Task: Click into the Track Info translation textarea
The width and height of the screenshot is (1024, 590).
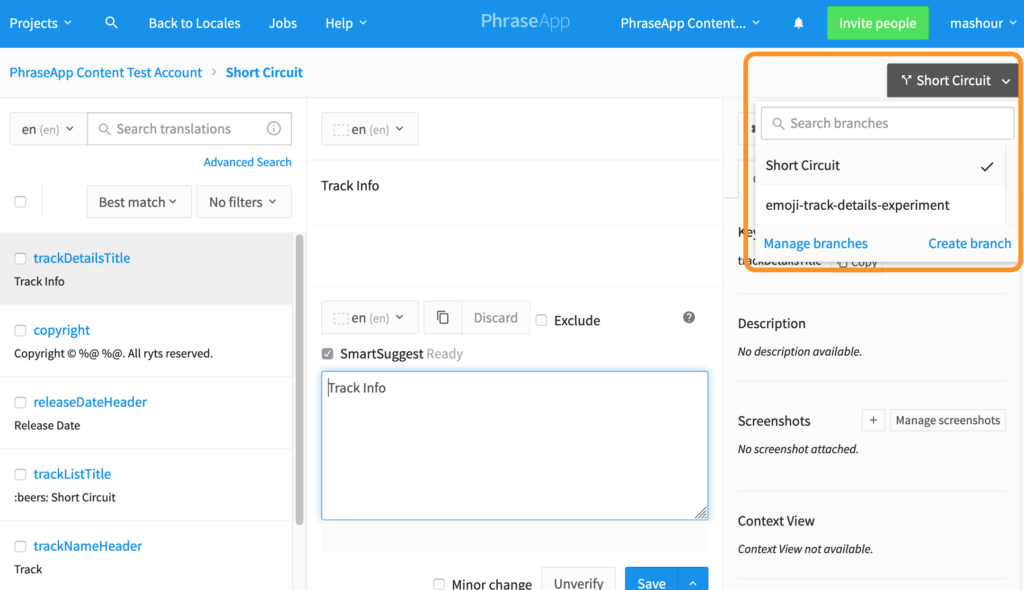Action: pyautogui.click(x=515, y=446)
